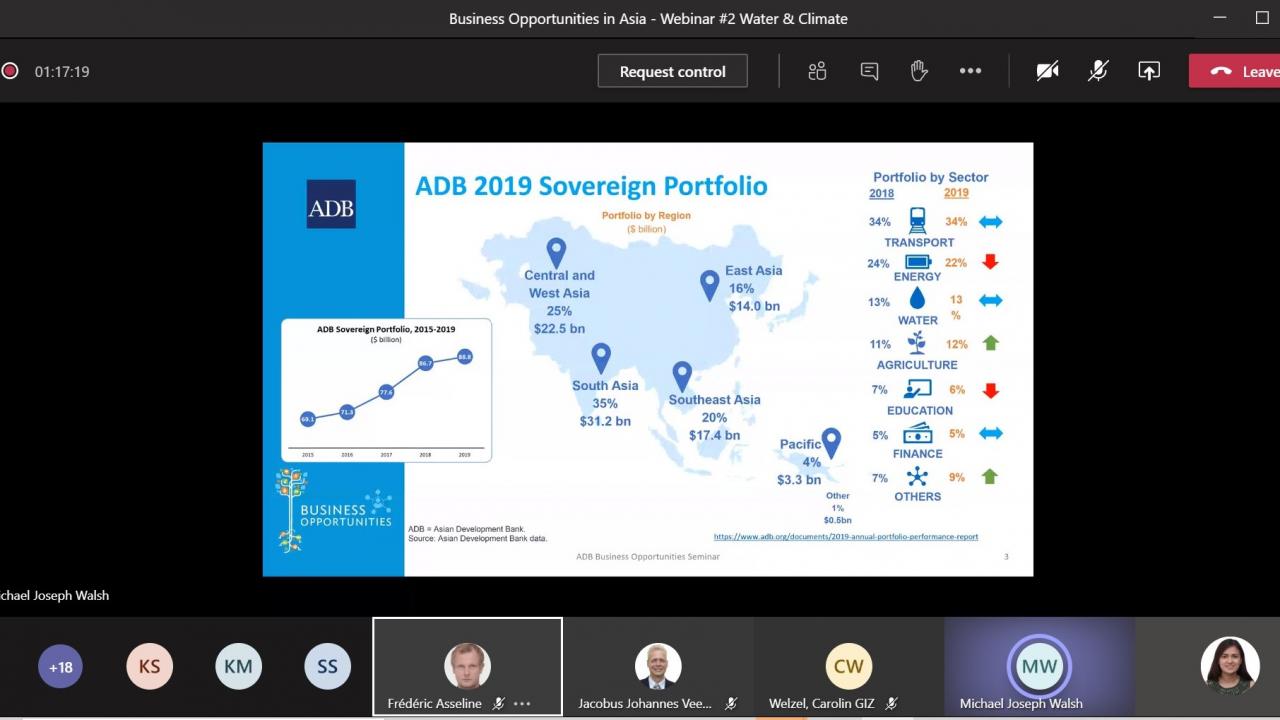
Task: Minimize the meeting window
Action: [x=1219, y=18]
